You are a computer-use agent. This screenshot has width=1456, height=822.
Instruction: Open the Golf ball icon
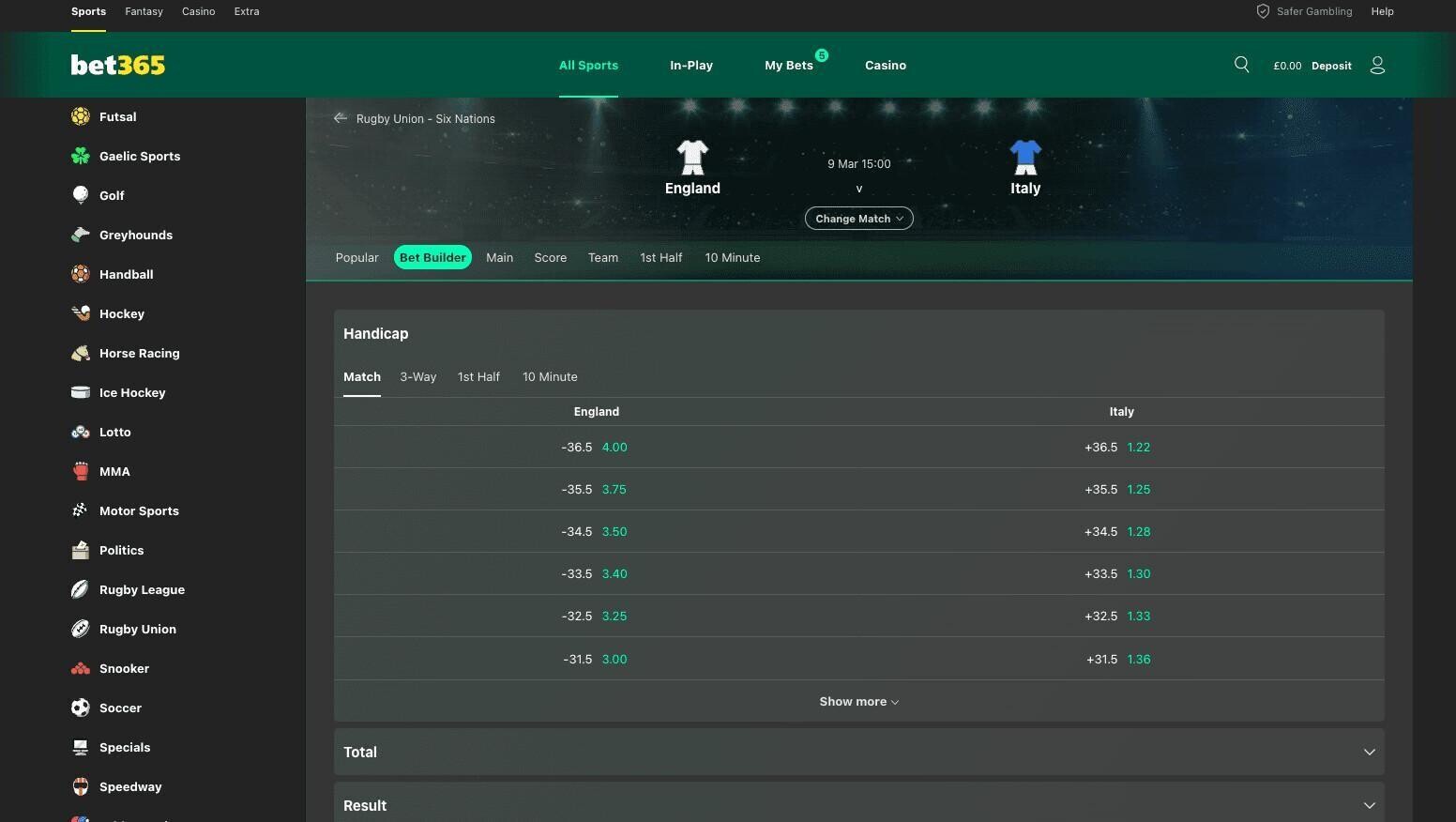pyautogui.click(x=81, y=195)
